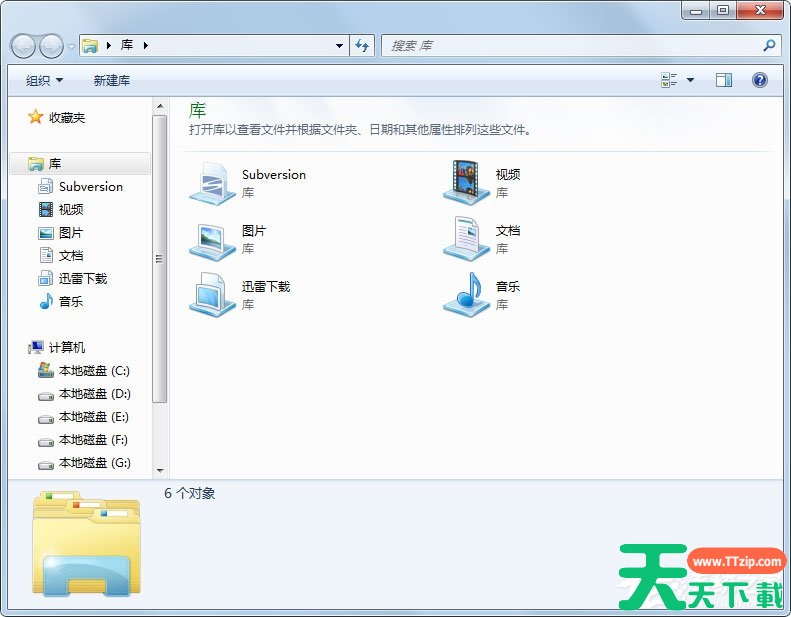Viewport: 791px width, 617px height.
Task: Select 计算机 in the navigation pane
Action: point(67,348)
